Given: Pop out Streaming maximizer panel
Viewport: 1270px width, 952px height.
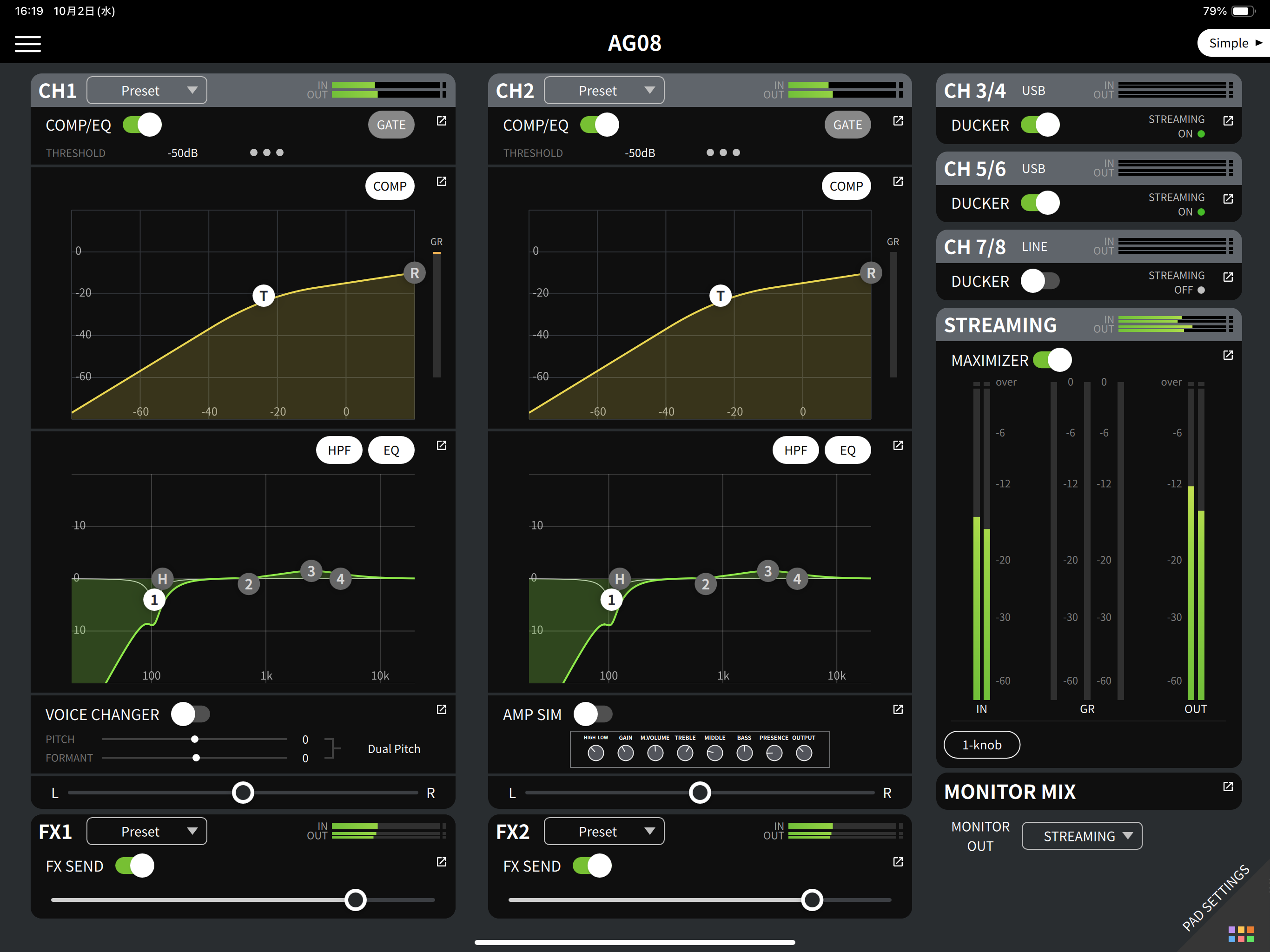Looking at the screenshot, I should click(x=1228, y=355).
